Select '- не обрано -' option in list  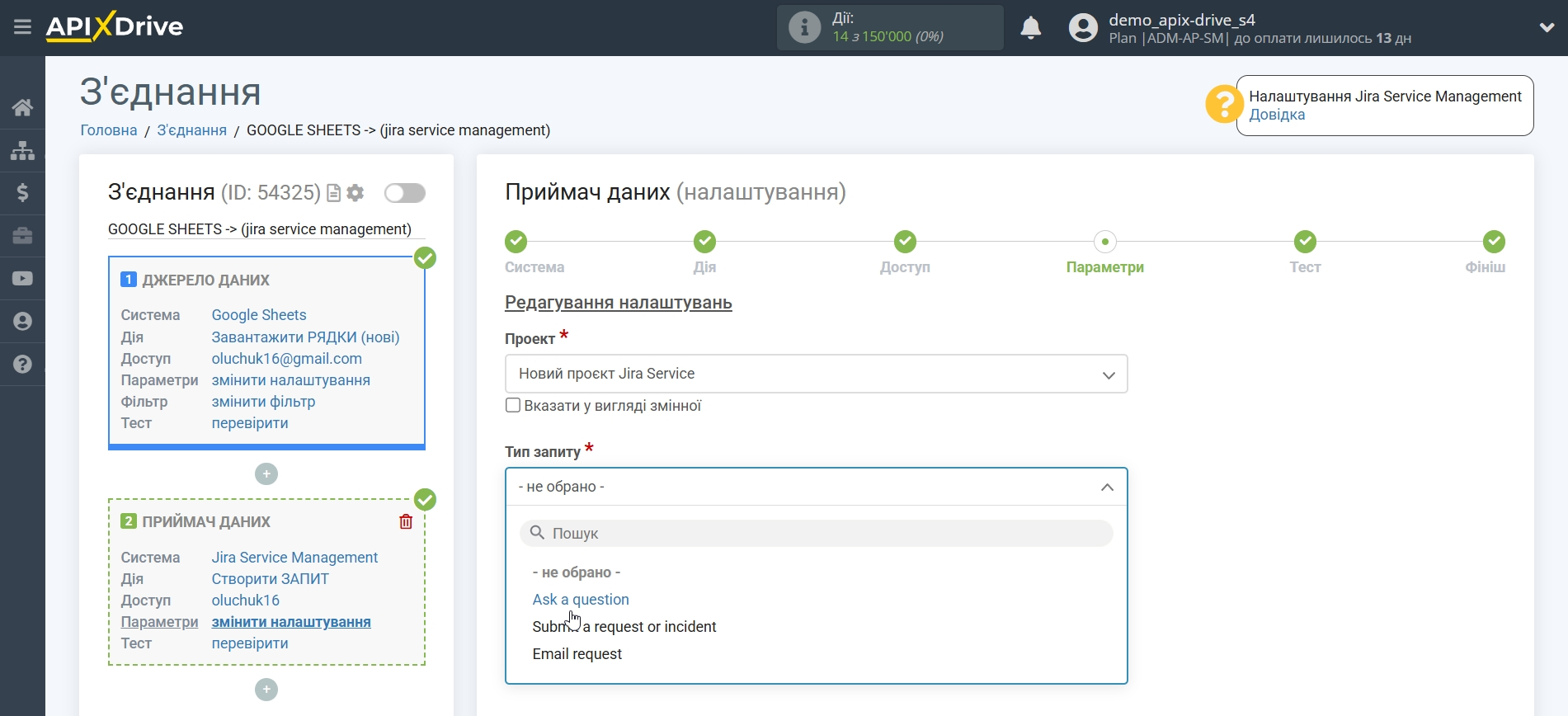tap(576, 572)
